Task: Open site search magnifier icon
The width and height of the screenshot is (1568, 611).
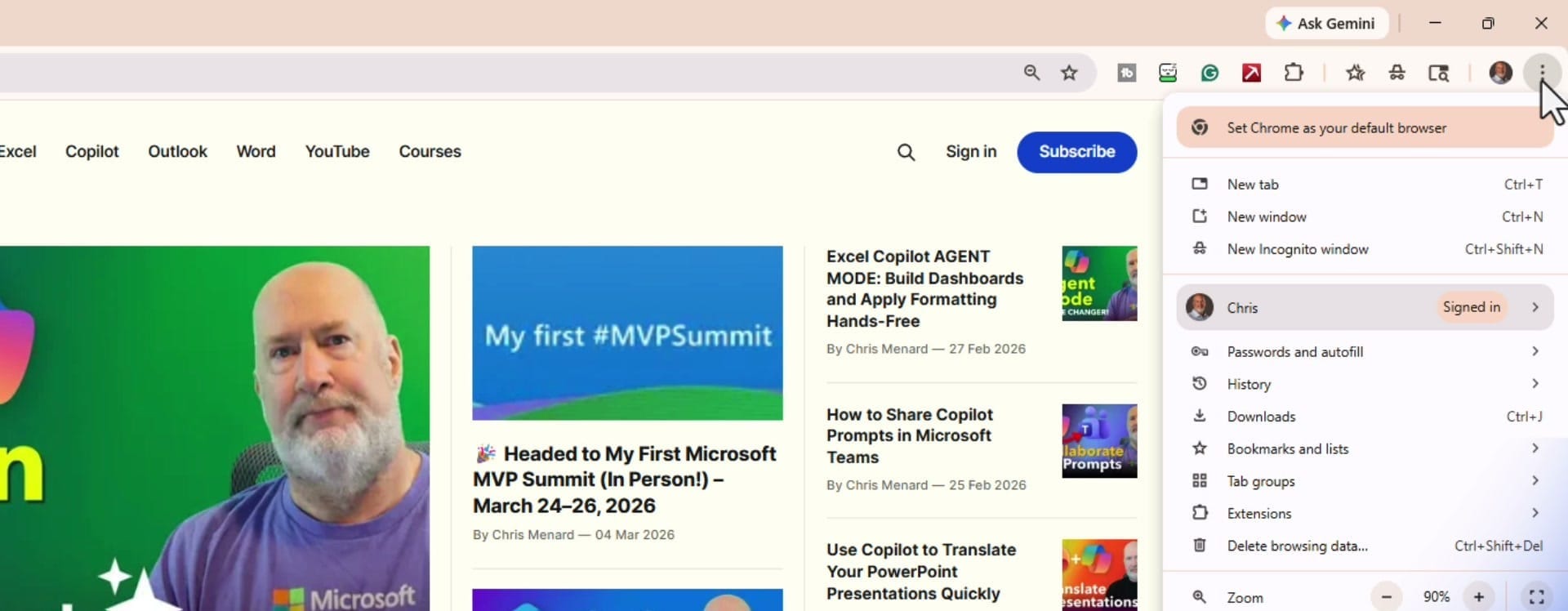Action: point(906,152)
